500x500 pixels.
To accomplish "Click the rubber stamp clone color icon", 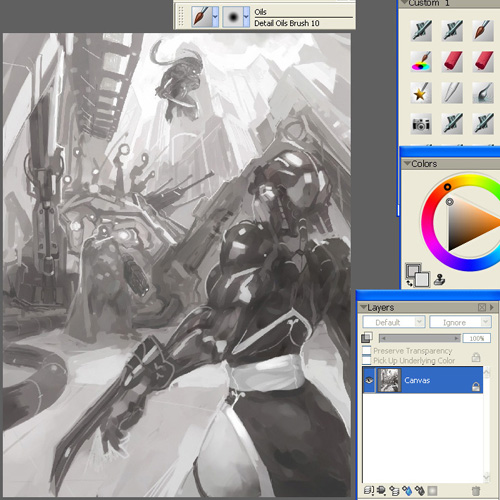I will pyautogui.click(x=440, y=280).
